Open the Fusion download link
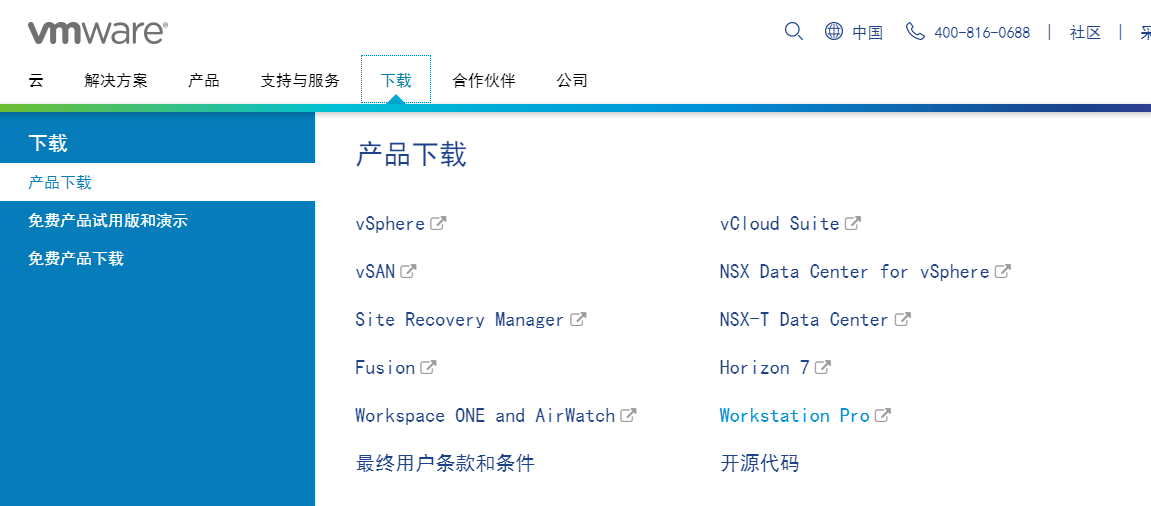 [x=385, y=368]
